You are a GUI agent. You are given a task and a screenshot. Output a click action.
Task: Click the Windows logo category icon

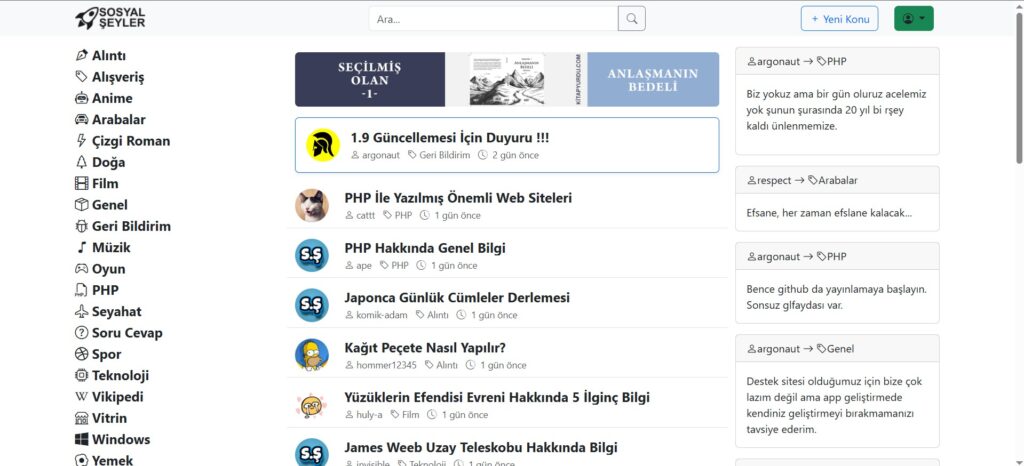point(82,440)
